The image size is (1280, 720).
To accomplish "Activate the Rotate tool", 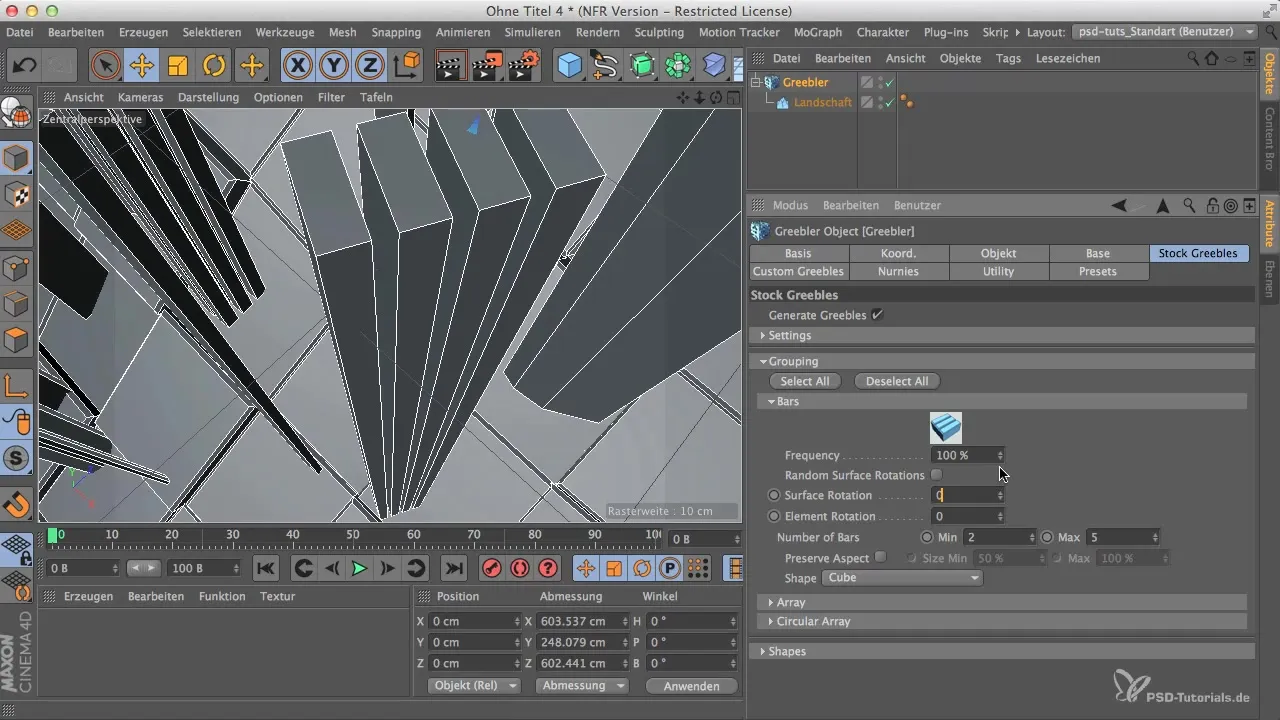I will click(214, 66).
